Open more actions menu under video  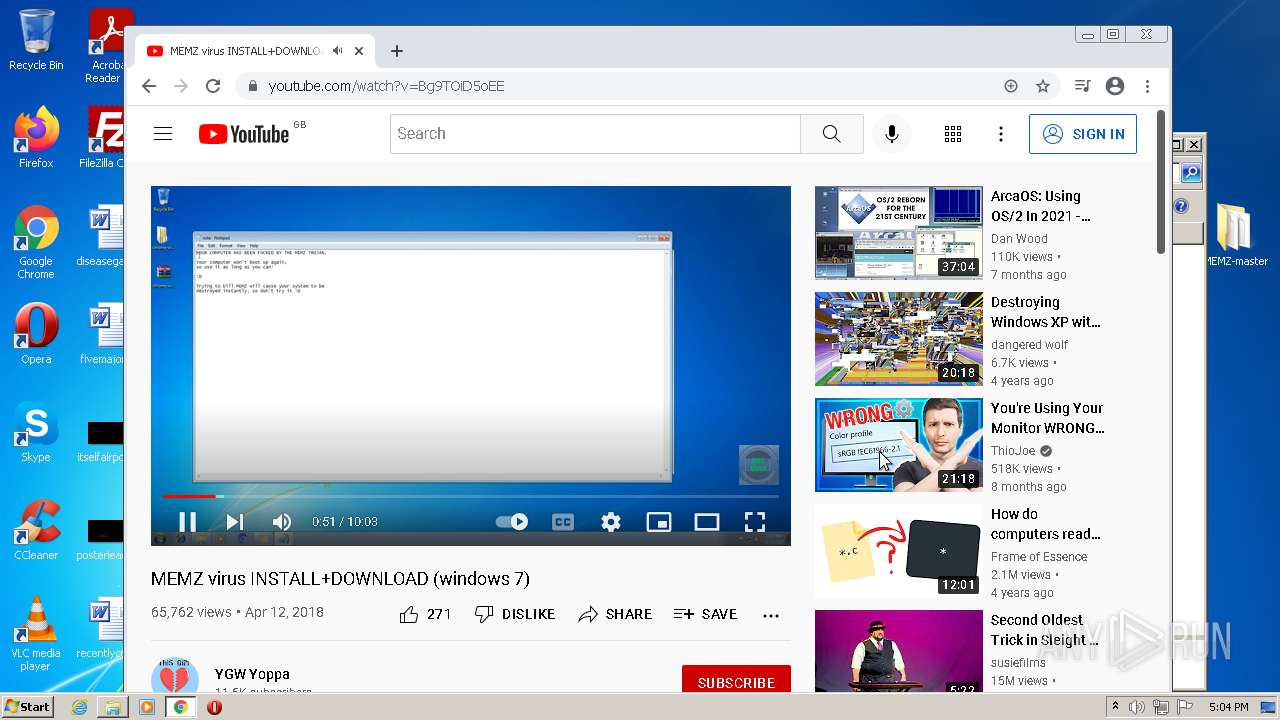coord(771,615)
